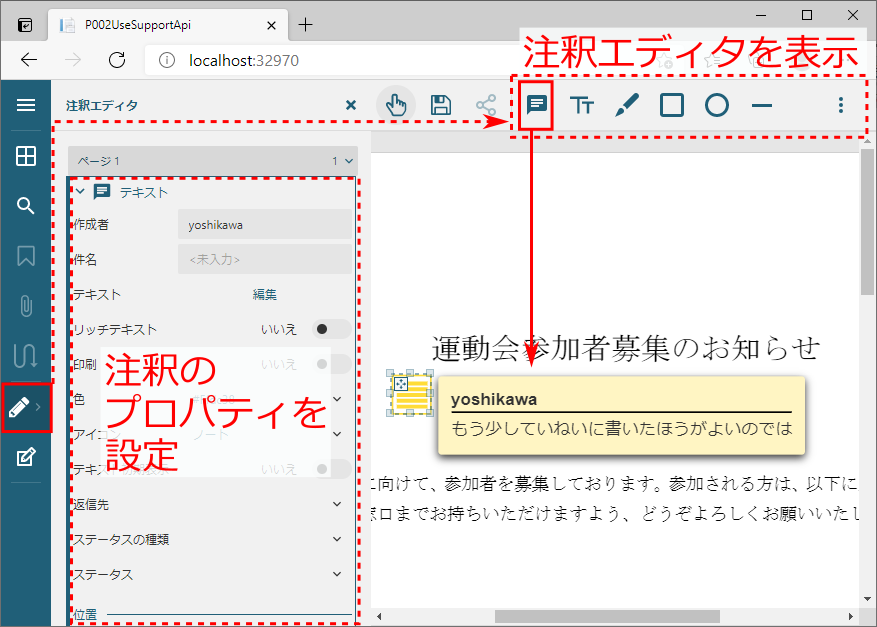Toggle the リッチテキスト switch
Image resolution: width=877 pixels, height=627 pixels.
(x=331, y=329)
